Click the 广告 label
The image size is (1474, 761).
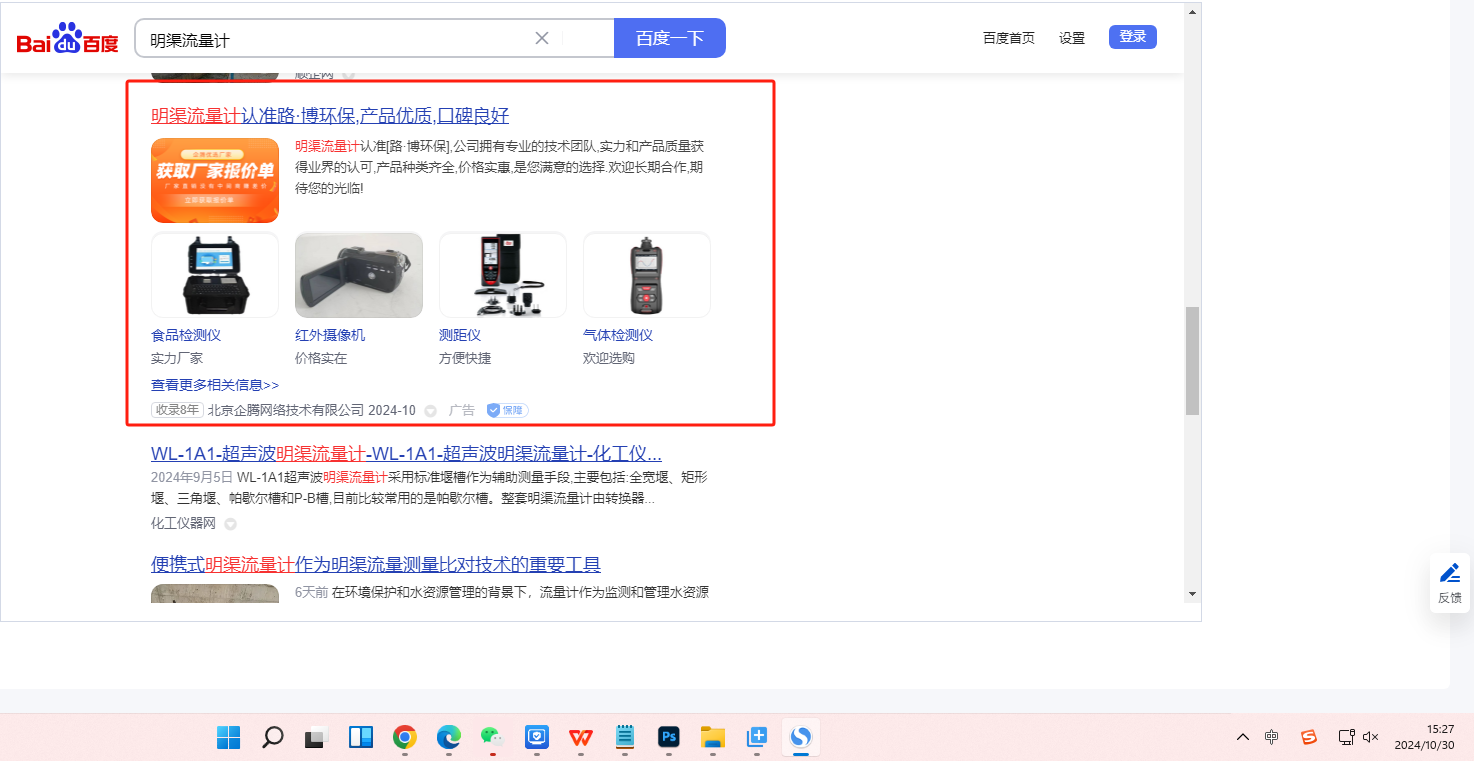point(462,410)
